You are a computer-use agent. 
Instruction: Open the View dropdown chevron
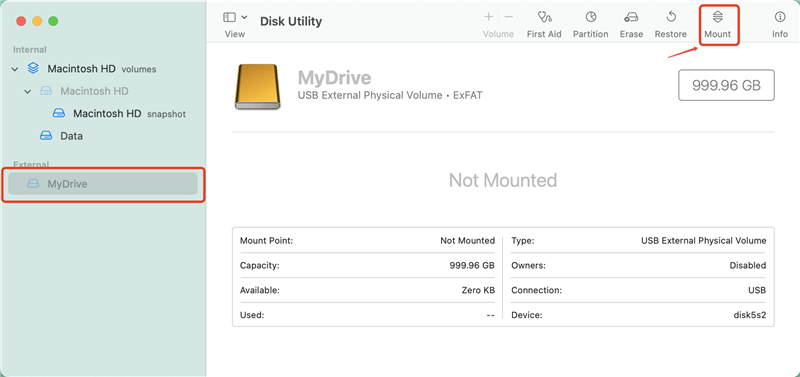tap(244, 17)
